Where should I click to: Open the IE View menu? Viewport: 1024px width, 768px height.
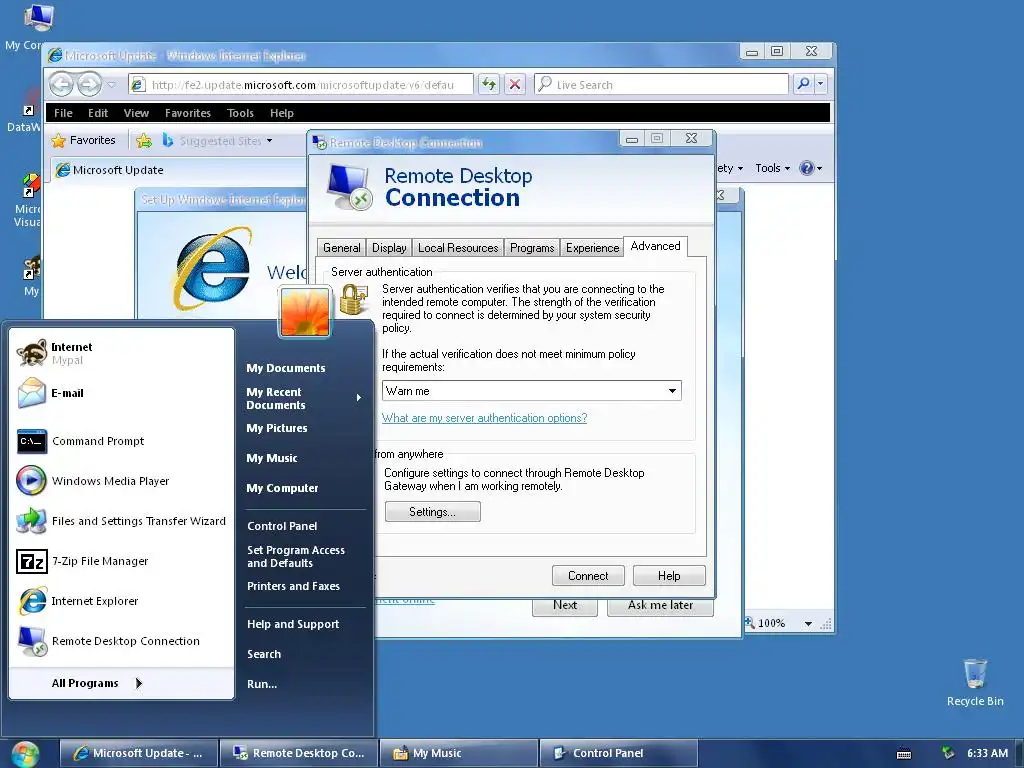[136, 113]
